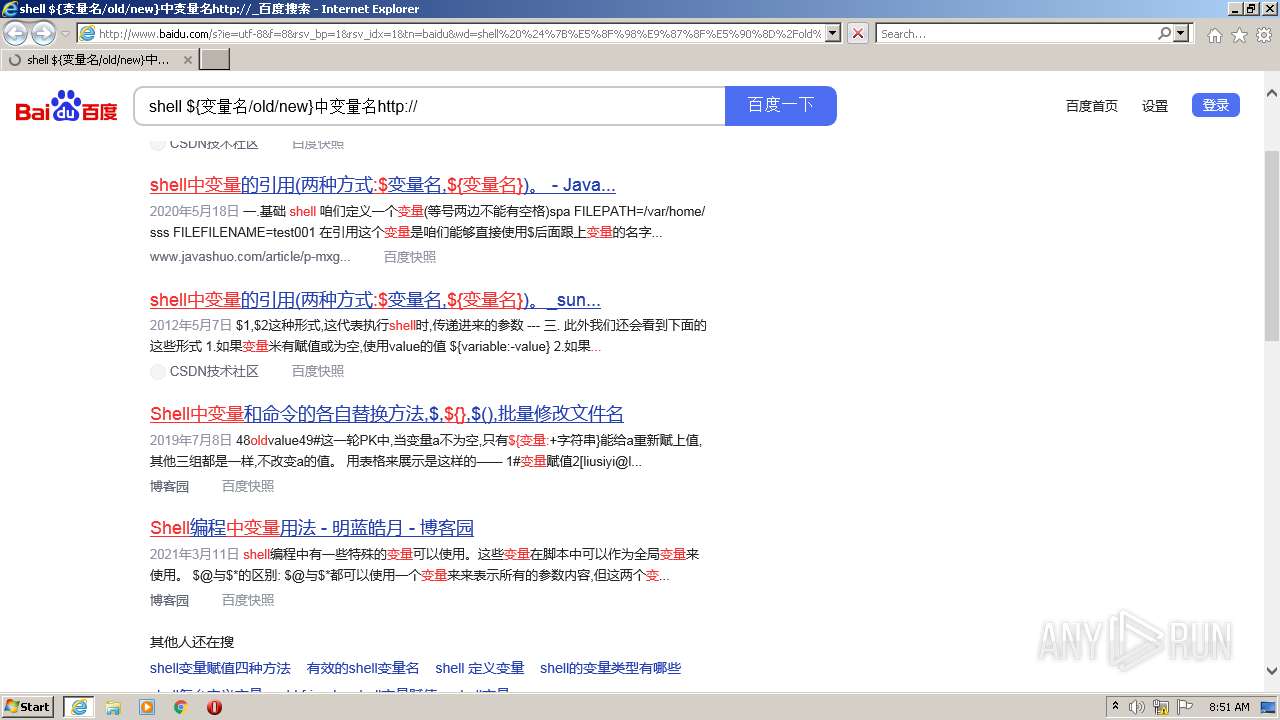
Task: Open the first result ending in Java...
Action: tap(383, 185)
